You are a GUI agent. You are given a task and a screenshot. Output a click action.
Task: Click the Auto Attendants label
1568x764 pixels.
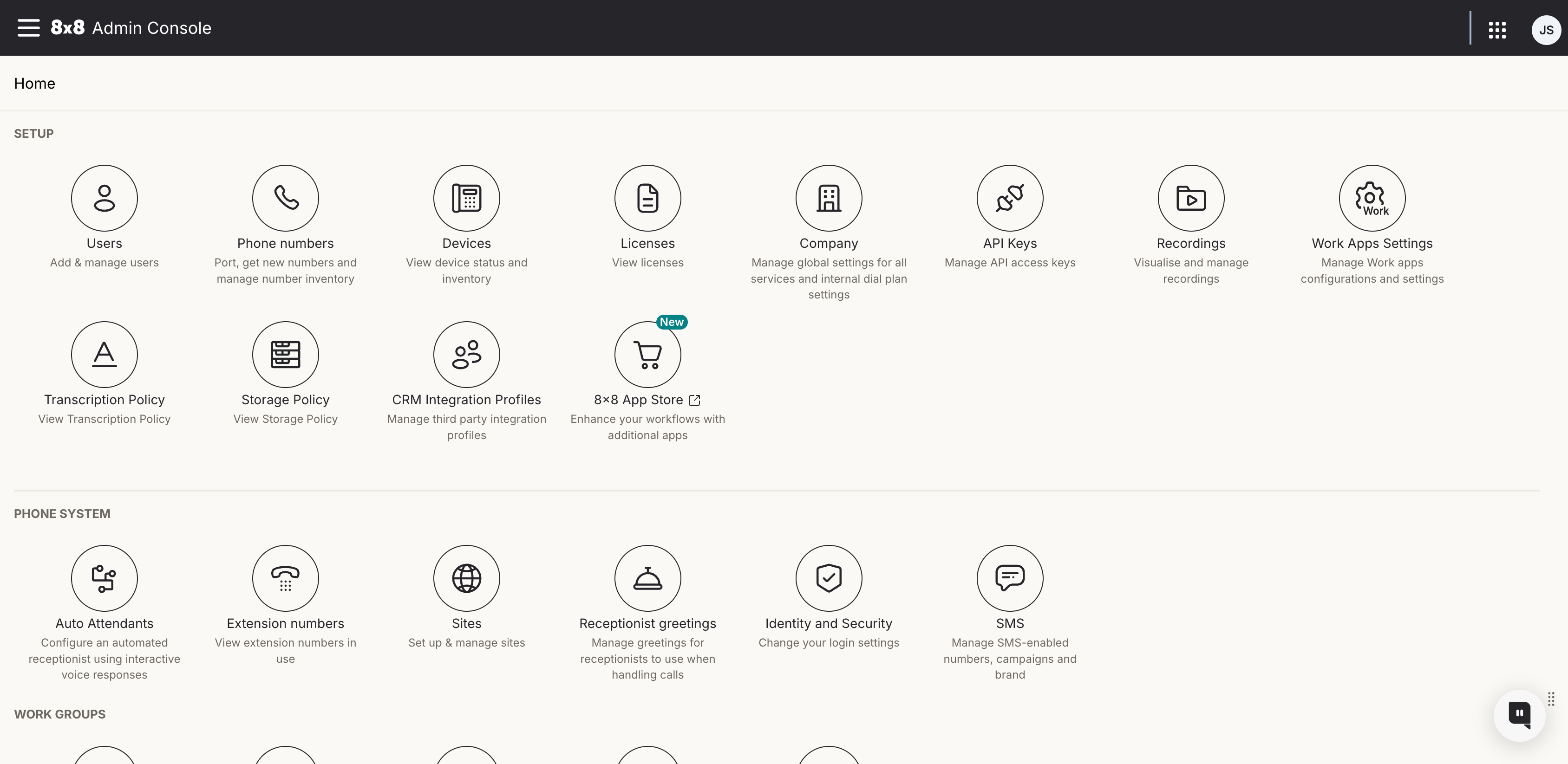pyautogui.click(x=104, y=623)
